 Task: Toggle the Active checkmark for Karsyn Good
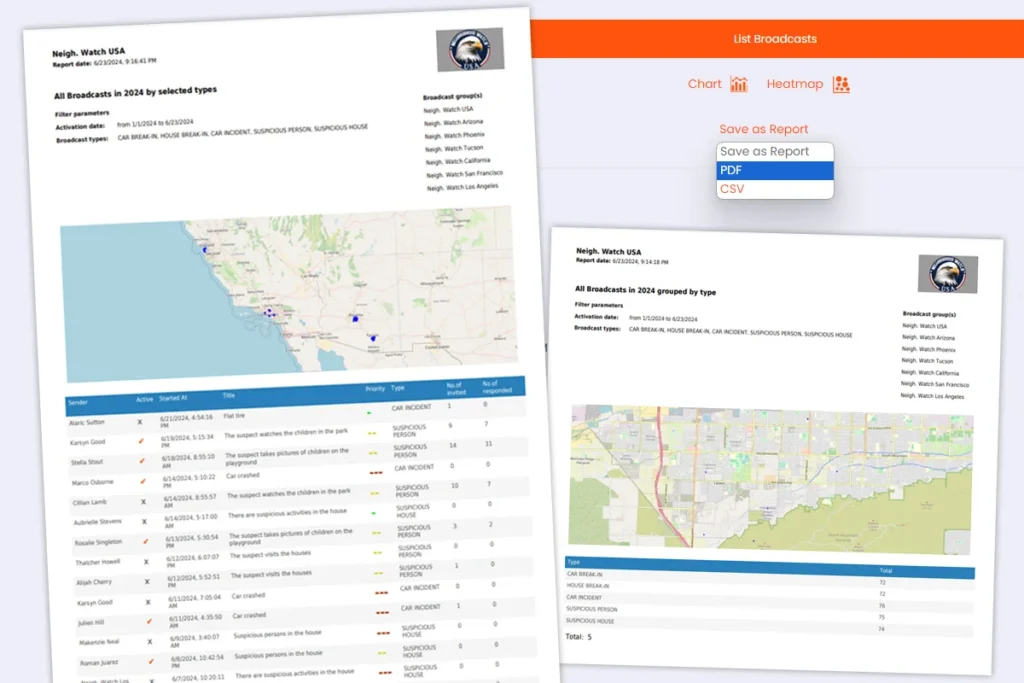[x=141, y=442]
